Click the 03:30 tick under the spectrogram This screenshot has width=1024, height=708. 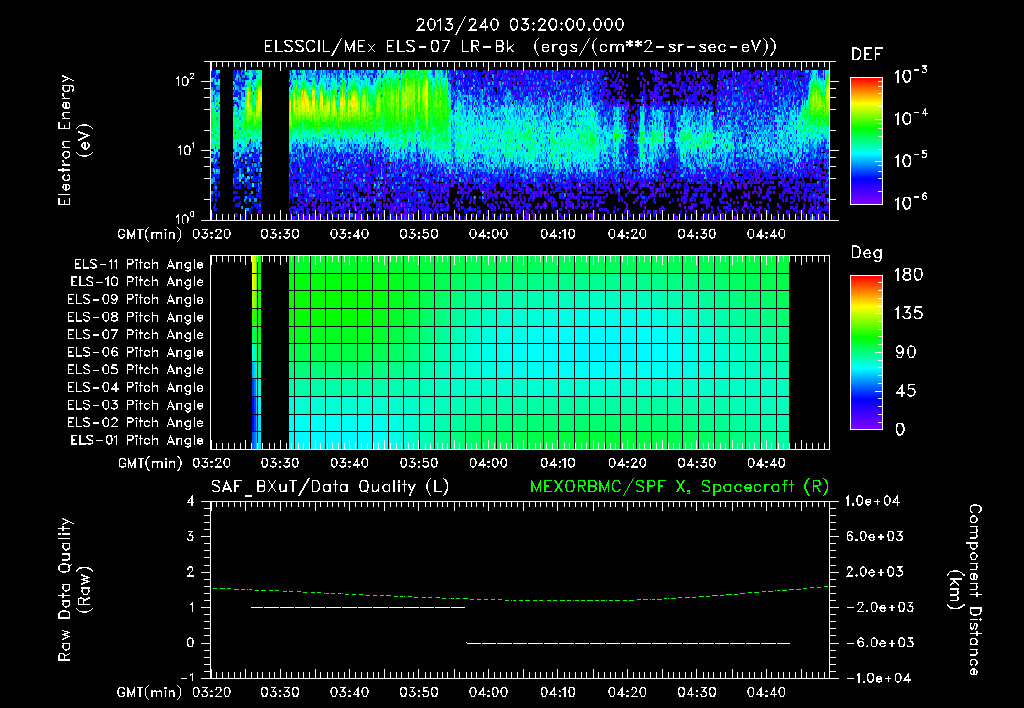tap(280, 234)
